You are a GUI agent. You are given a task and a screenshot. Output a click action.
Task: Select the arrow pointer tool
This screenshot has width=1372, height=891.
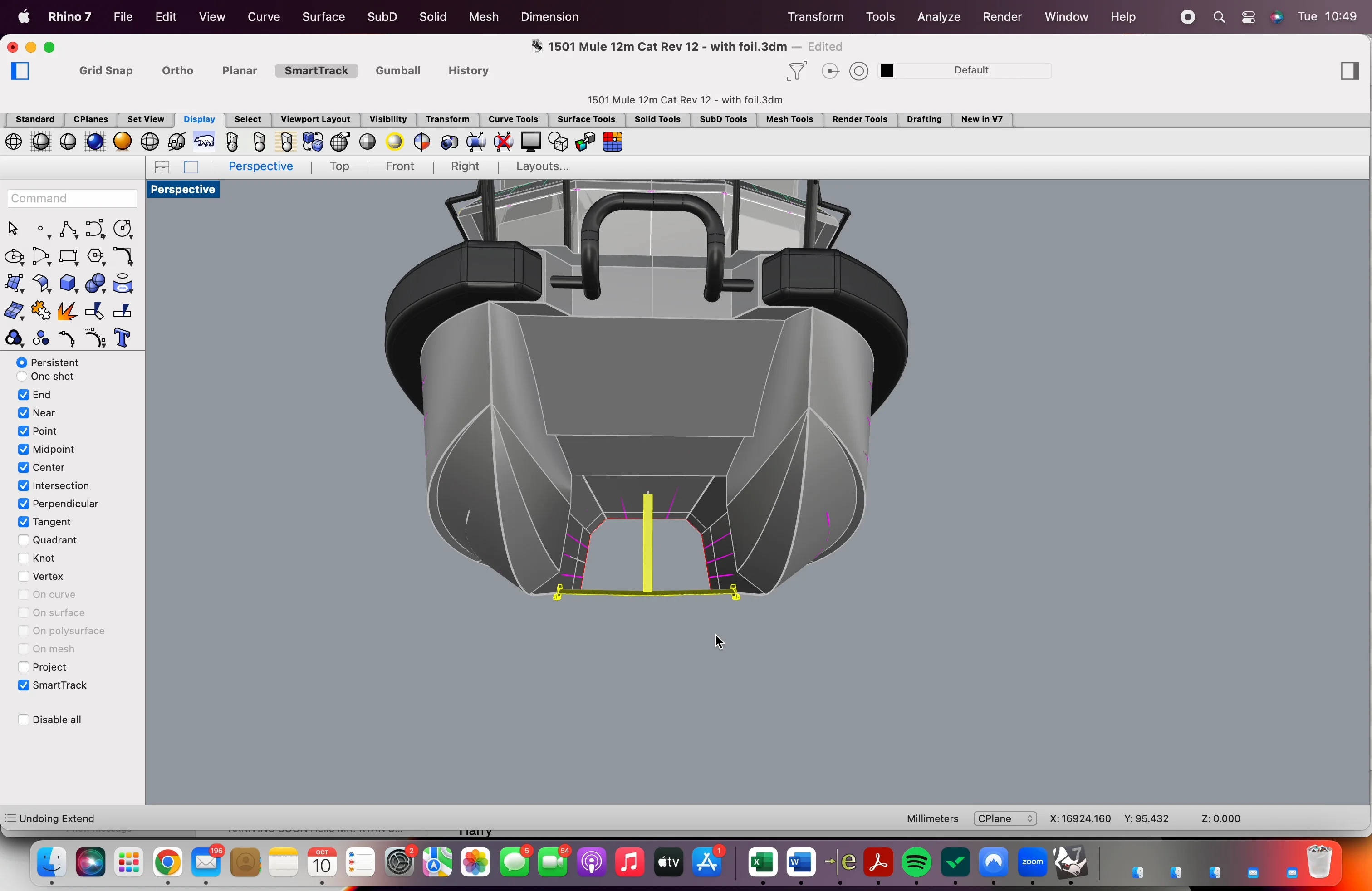tap(14, 230)
